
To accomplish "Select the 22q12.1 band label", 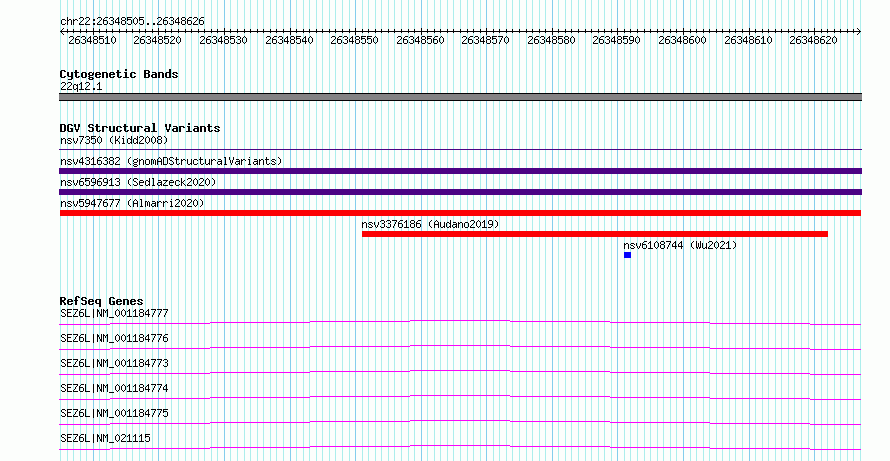I will tap(81, 86).
